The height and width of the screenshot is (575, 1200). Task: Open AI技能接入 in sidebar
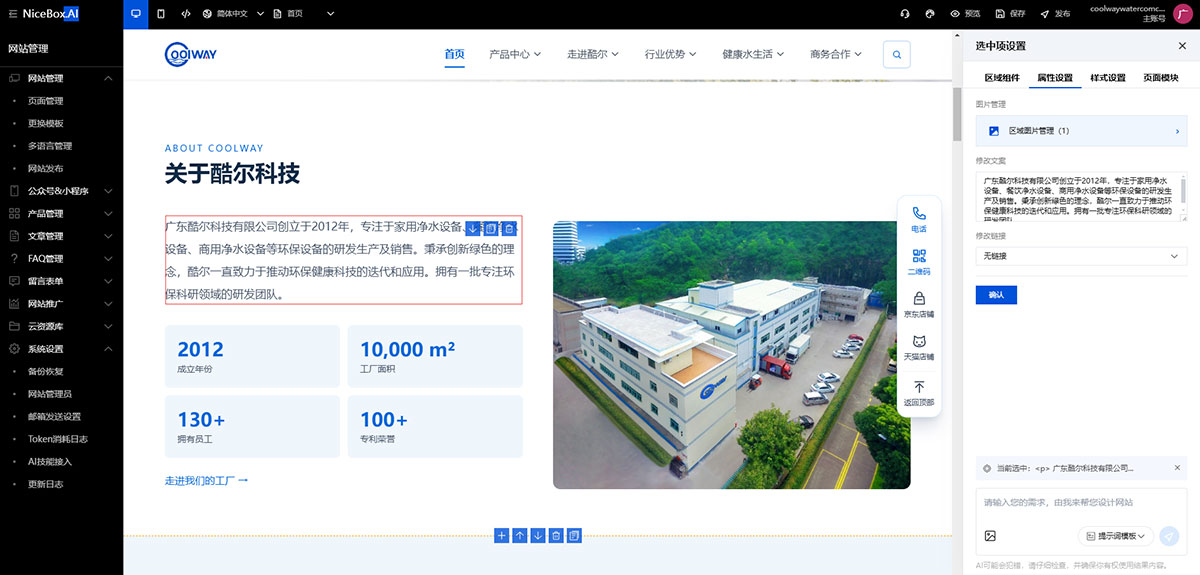tap(49, 461)
